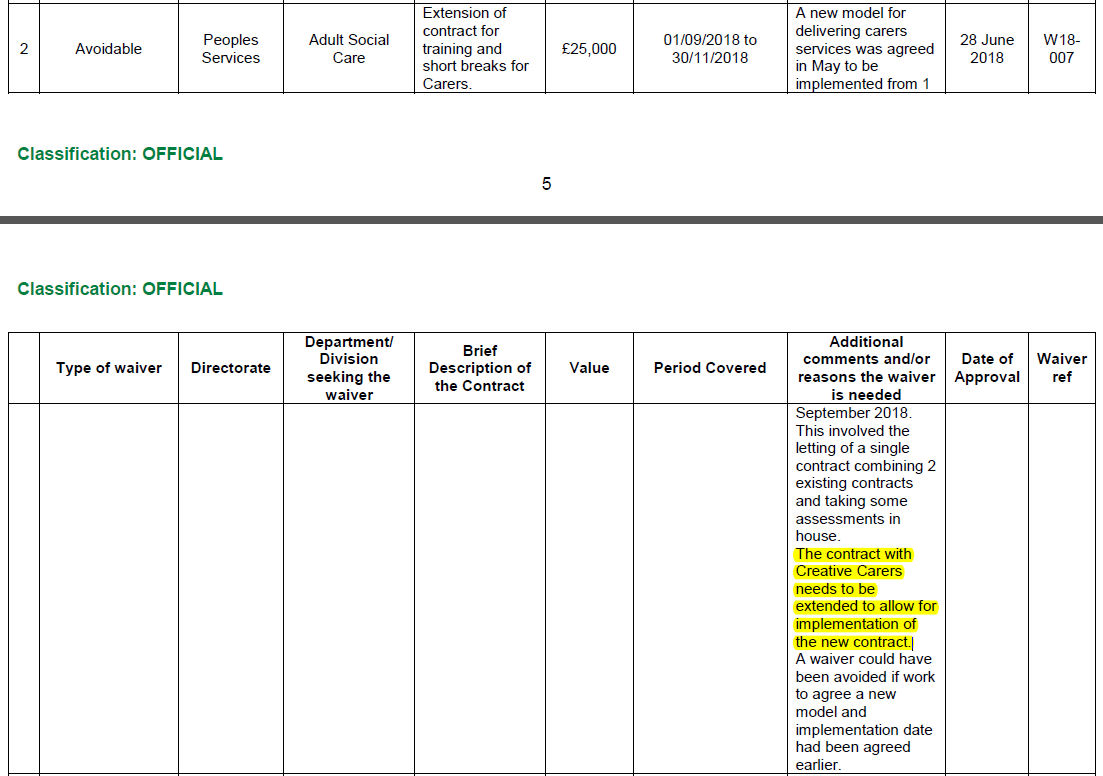
Task: Click the 'Type of waiver' column header
Action: tap(108, 368)
